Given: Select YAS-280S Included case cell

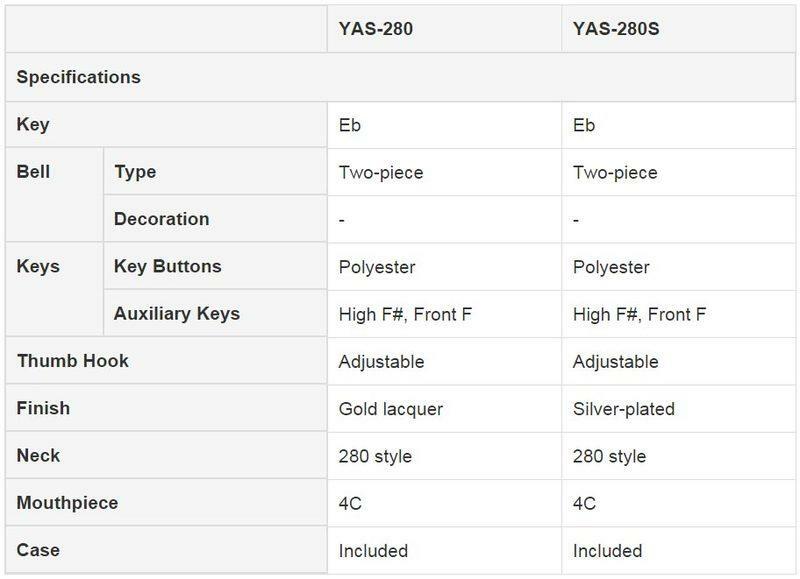Looking at the screenshot, I should [x=608, y=551].
